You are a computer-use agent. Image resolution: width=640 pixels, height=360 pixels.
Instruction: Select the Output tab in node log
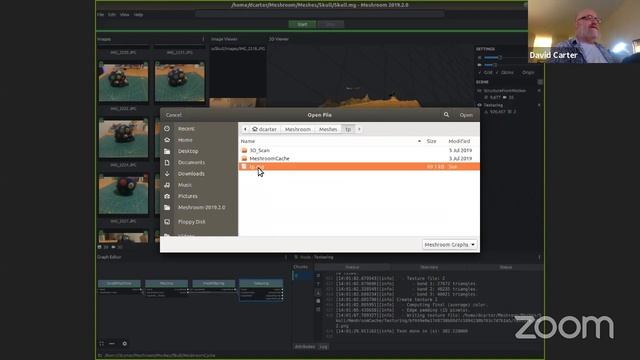[352, 267]
